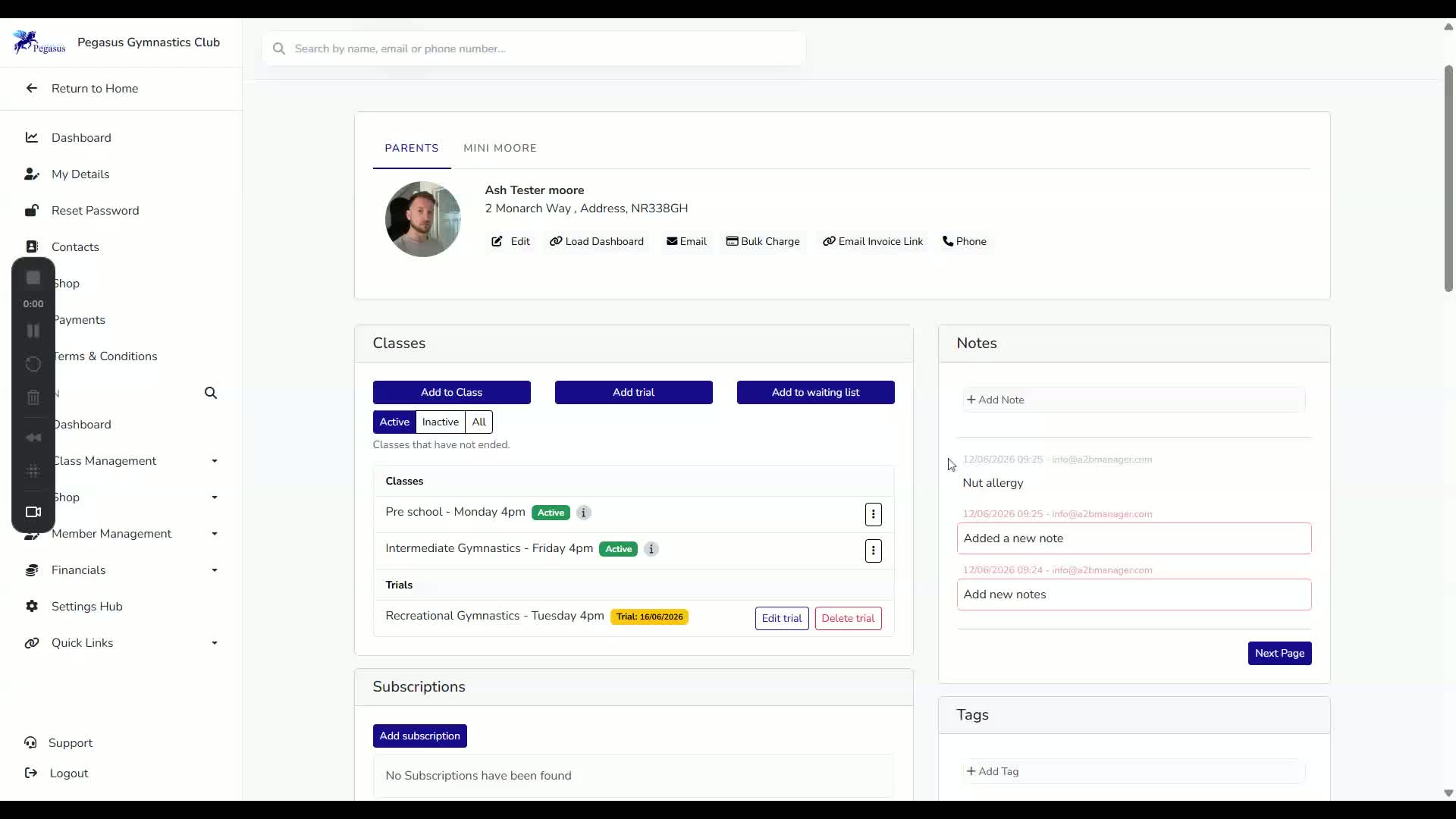Click the Email envelope icon
This screenshot has height=819, width=1456.
[x=672, y=241]
